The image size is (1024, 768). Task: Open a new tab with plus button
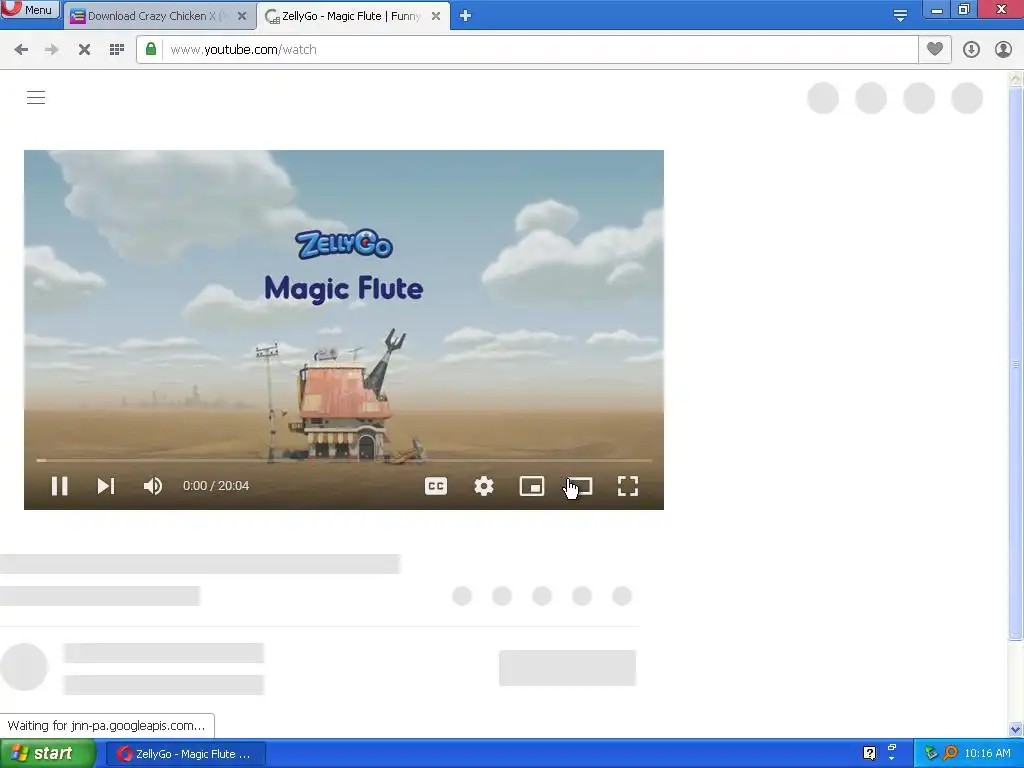pyautogui.click(x=465, y=16)
